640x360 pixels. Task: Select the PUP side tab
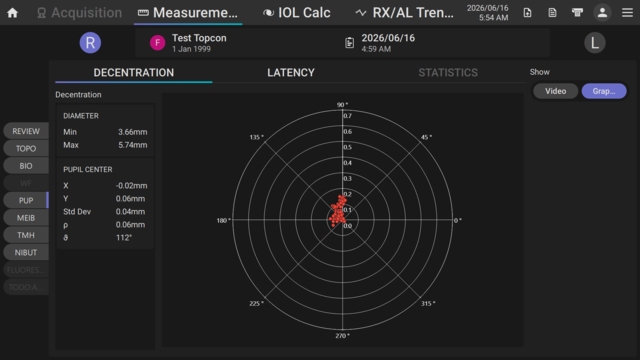(26, 200)
